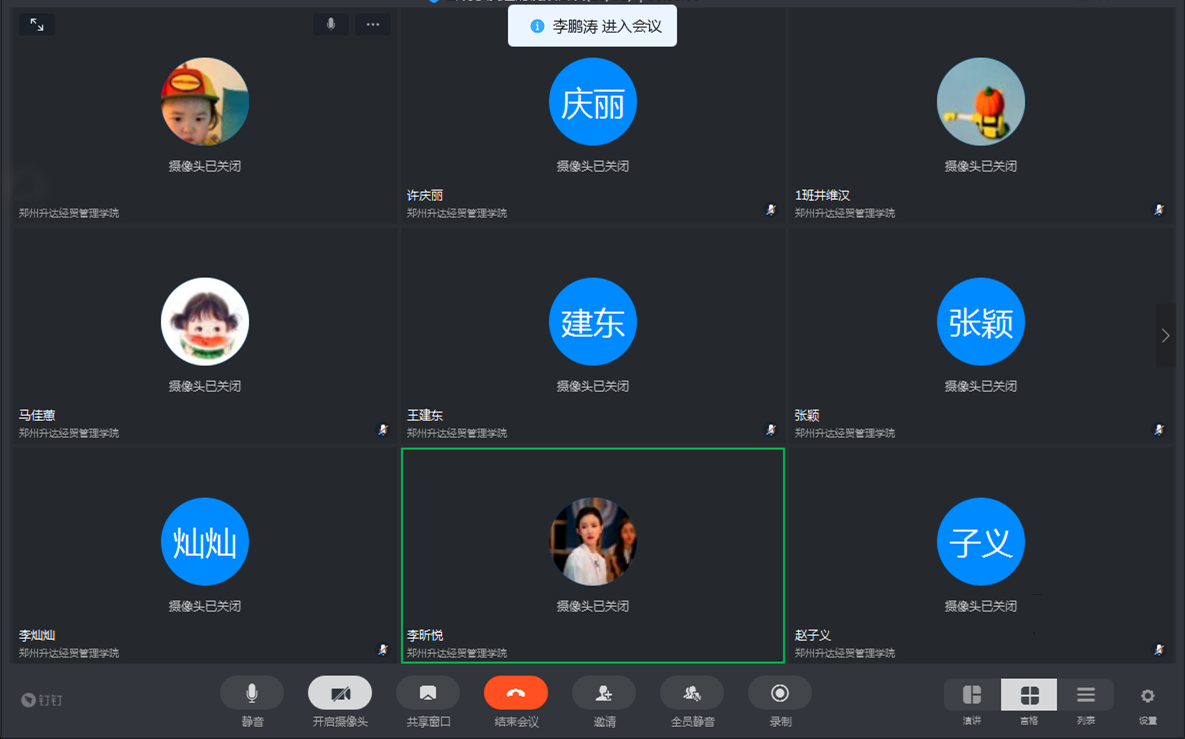Image resolution: width=1185 pixels, height=739 pixels.
Task: Click 李鹏涛 进入会议 notification
Action: [593, 26]
